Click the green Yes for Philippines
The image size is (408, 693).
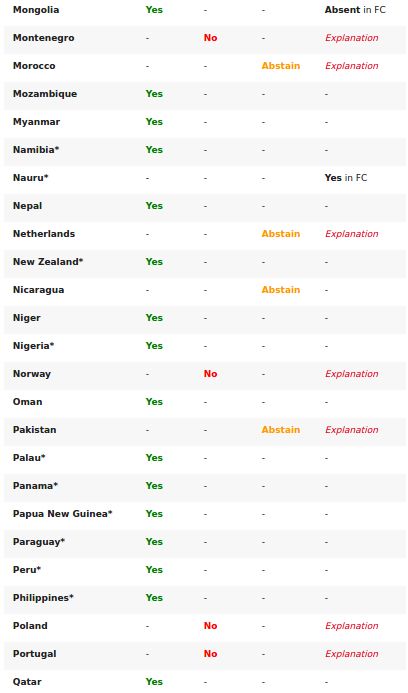[154, 598]
